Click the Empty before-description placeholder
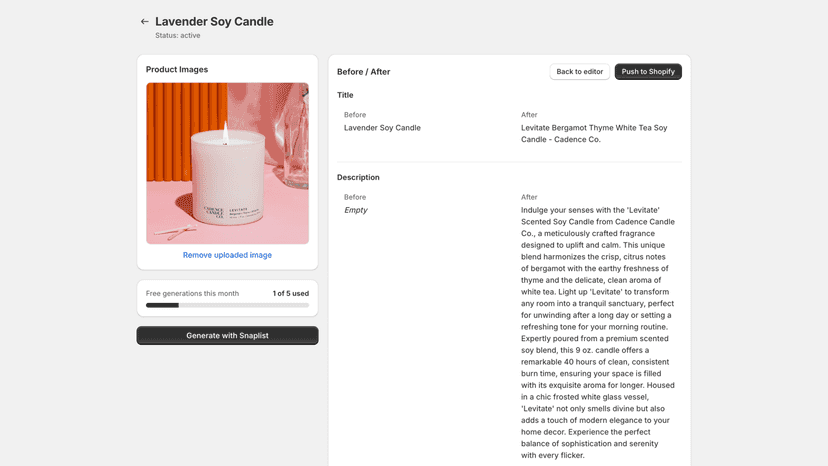 point(355,210)
